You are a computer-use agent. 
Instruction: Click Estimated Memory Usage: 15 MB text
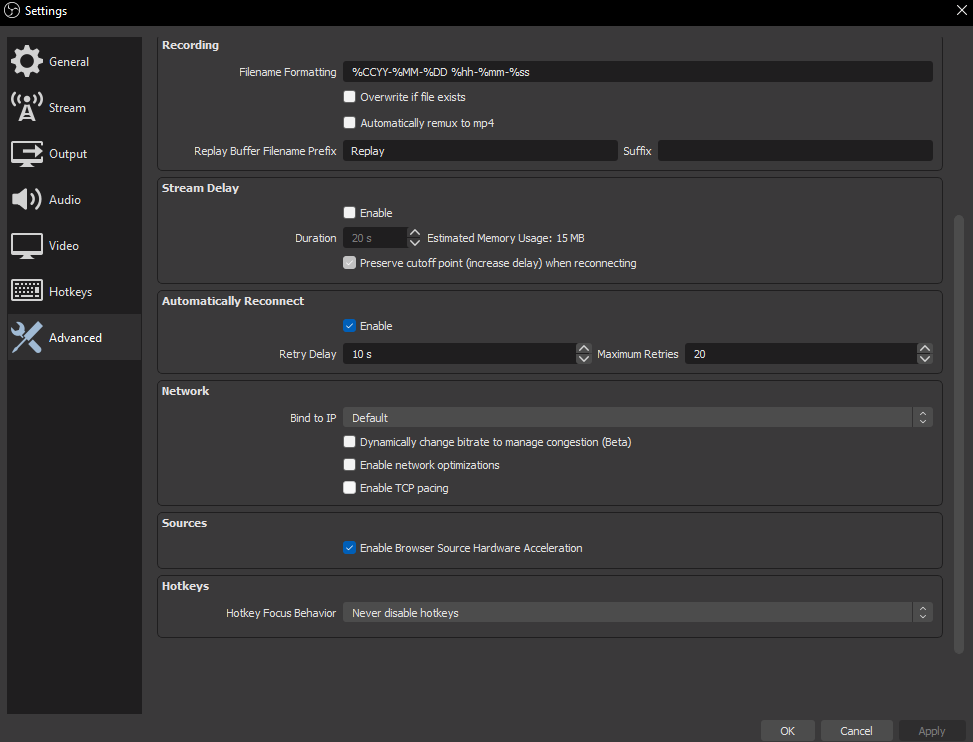[506, 238]
